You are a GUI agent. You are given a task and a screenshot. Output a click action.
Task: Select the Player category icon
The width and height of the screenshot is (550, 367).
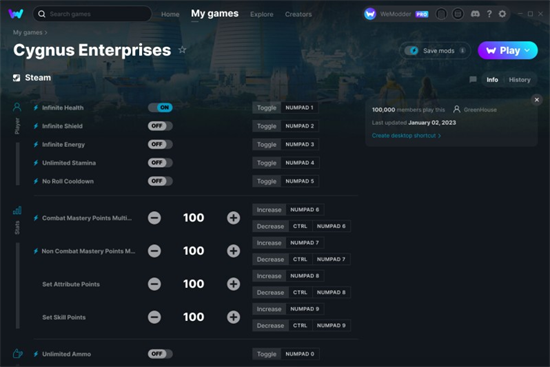pos(17,107)
